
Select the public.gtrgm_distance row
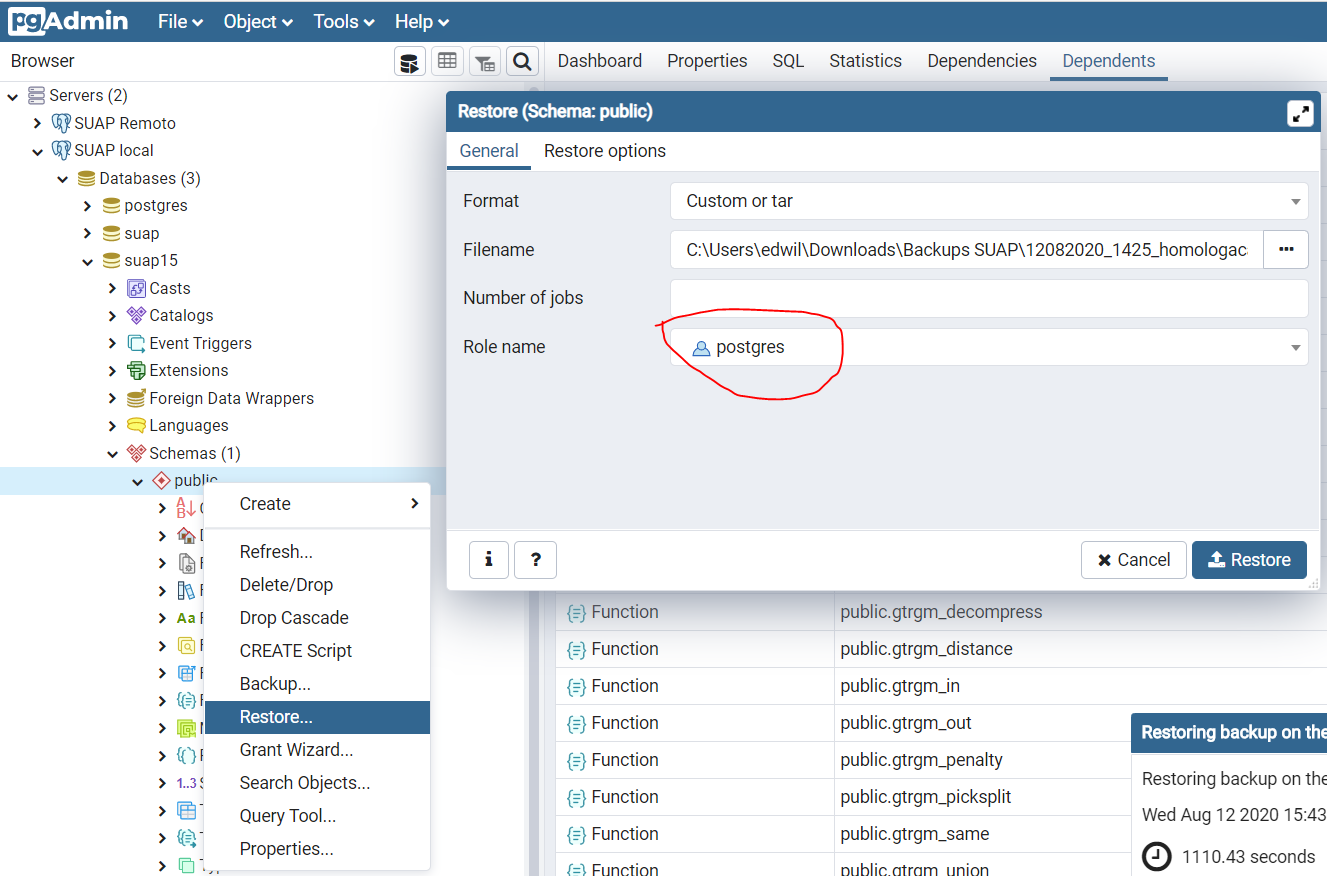[941, 649]
